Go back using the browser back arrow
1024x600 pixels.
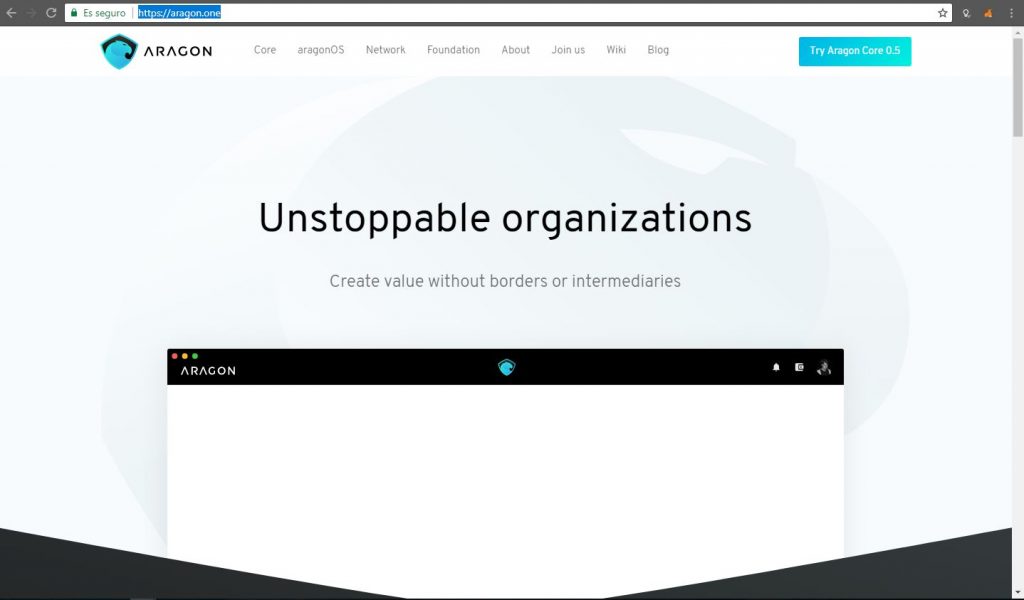(x=11, y=13)
